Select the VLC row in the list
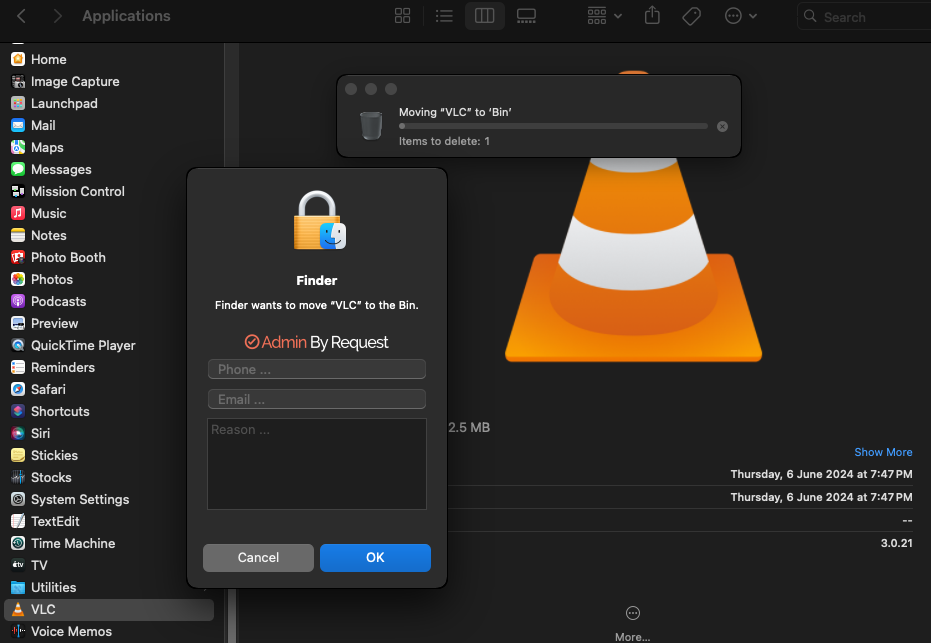The height and width of the screenshot is (643, 931). (x=109, y=609)
